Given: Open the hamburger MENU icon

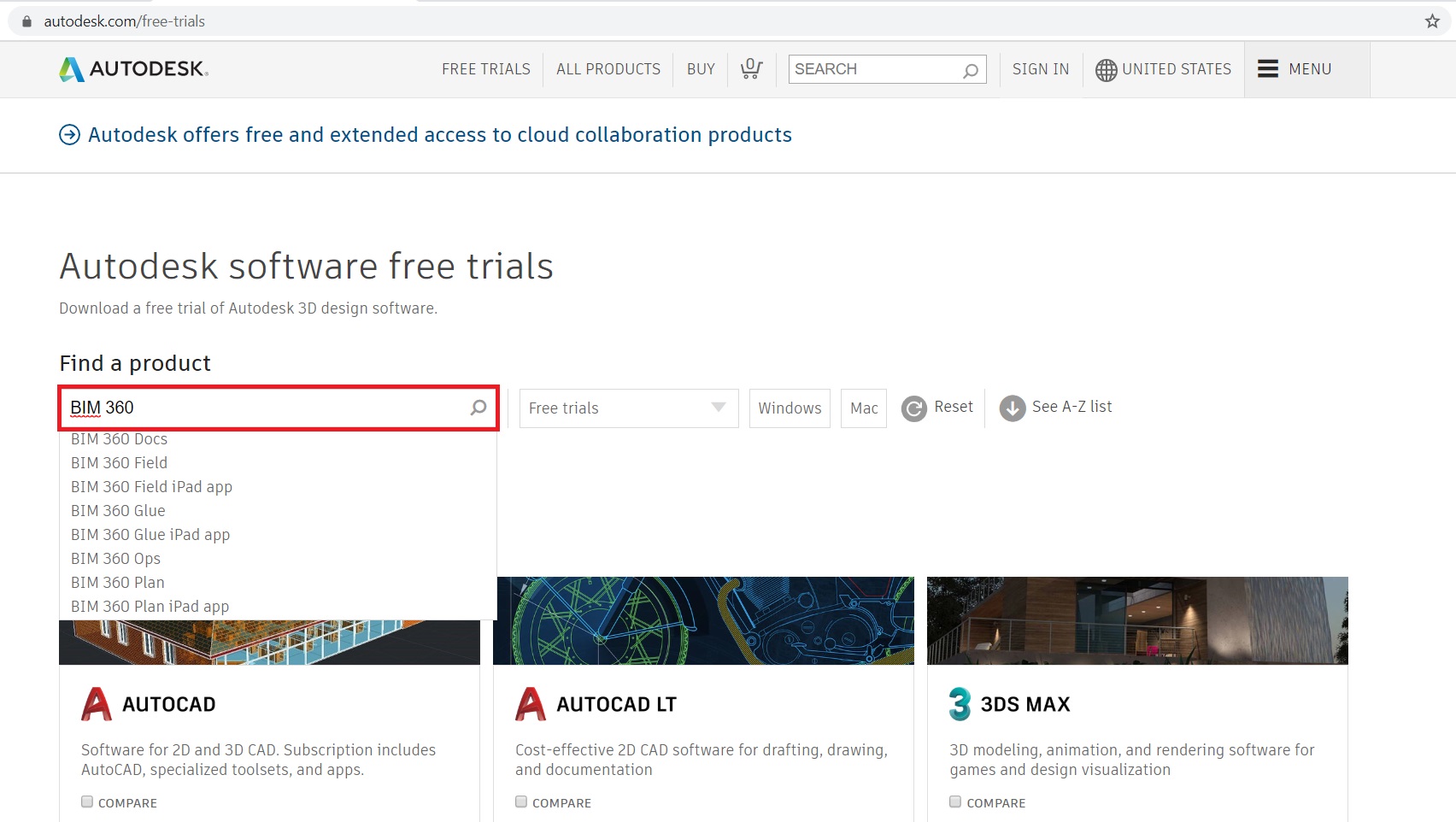Looking at the screenshot, I should (1268, 69).
